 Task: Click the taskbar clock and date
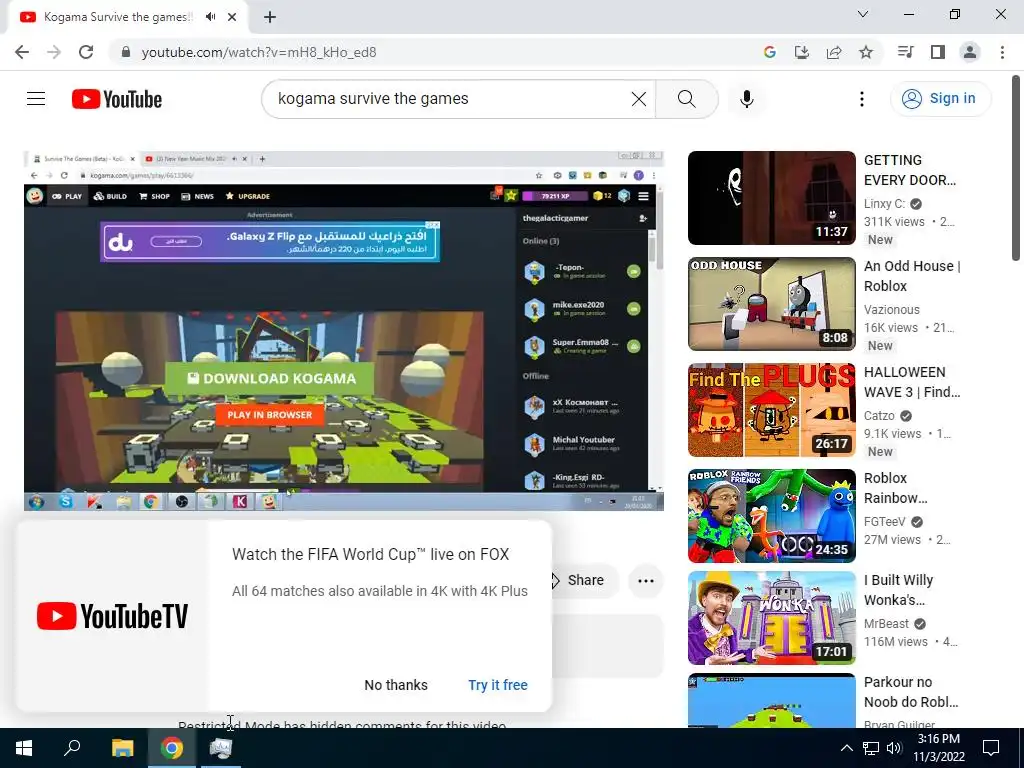[x=938, y=748]
